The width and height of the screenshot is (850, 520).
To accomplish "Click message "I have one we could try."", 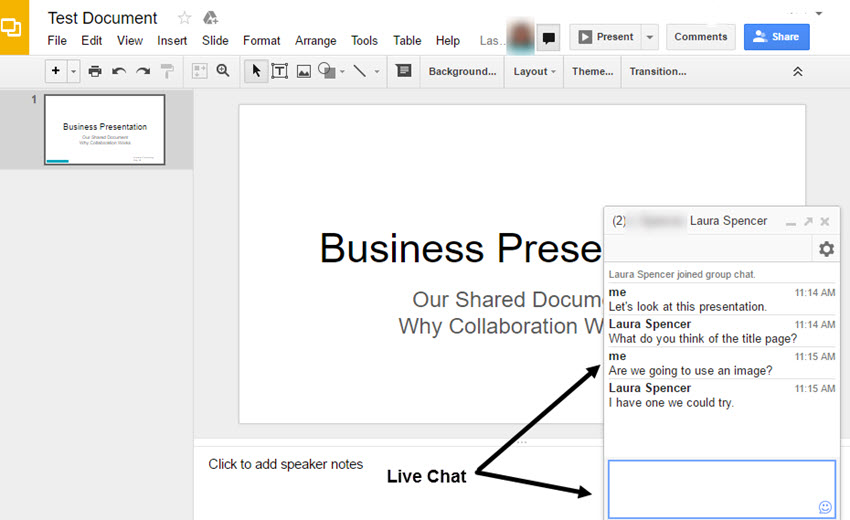I will [671, 403].
